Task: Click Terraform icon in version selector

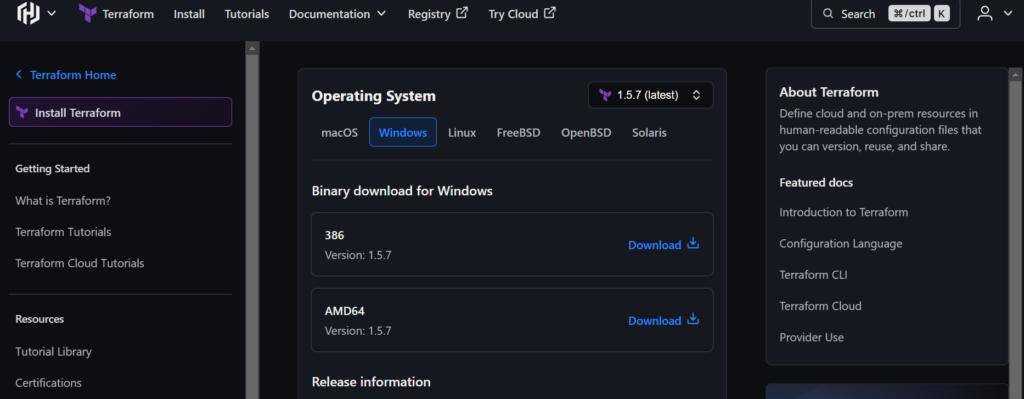Action: click(605, 95)
